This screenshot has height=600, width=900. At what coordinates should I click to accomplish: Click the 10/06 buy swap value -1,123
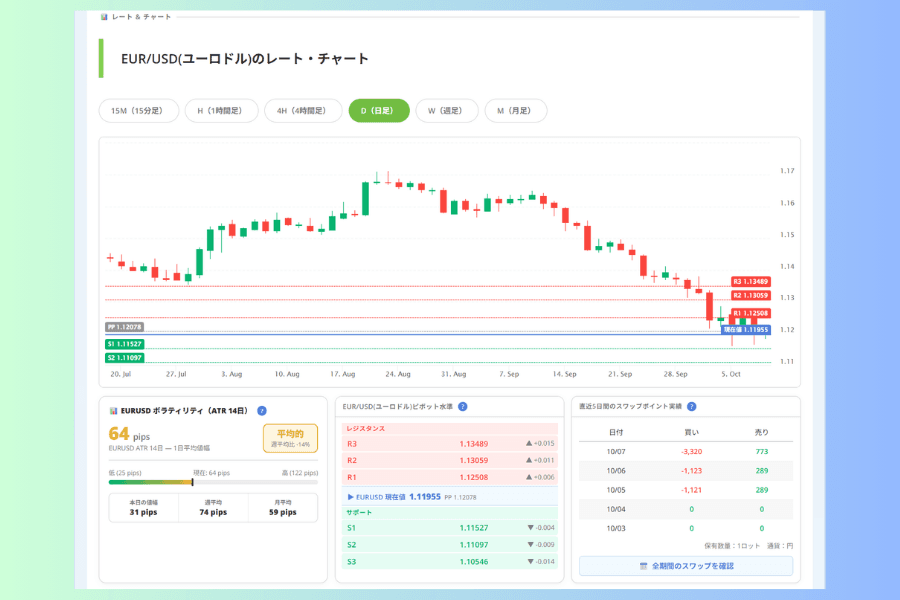[x=691, y=471]
